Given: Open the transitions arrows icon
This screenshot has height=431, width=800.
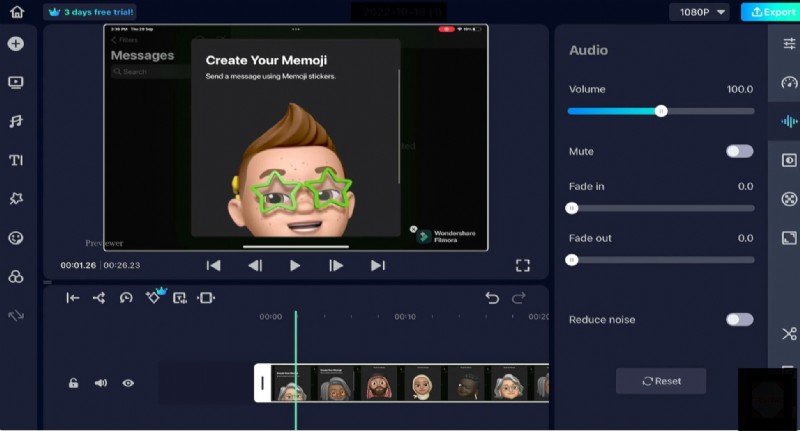Looking at the screenshot, I should [x=16, y=315].
